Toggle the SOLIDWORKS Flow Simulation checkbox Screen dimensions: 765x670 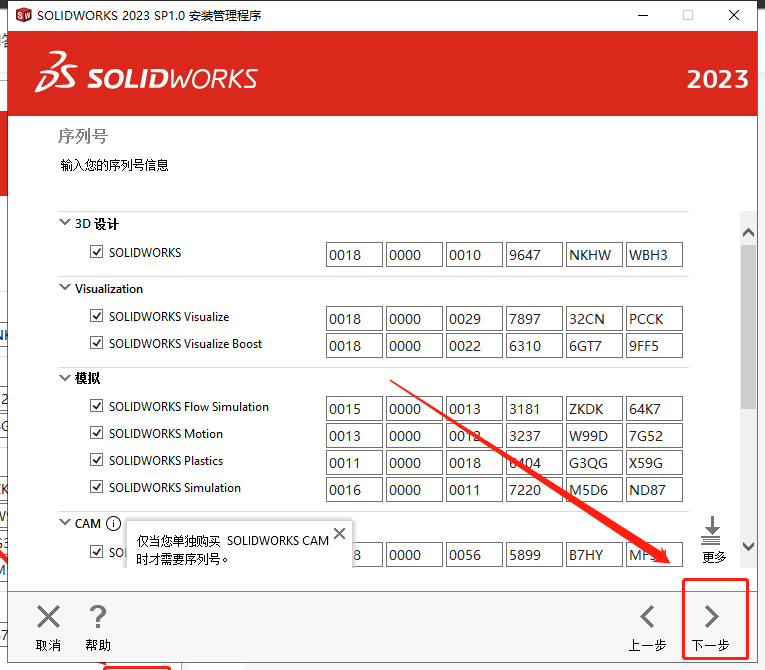point(97,406)
